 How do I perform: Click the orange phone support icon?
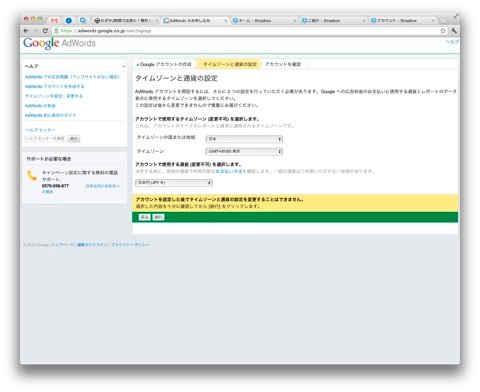tap(32, 175)
